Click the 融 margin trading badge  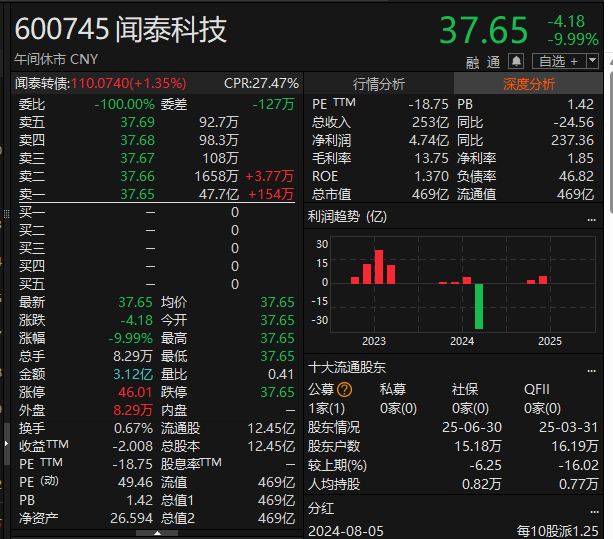click(472, 61)
